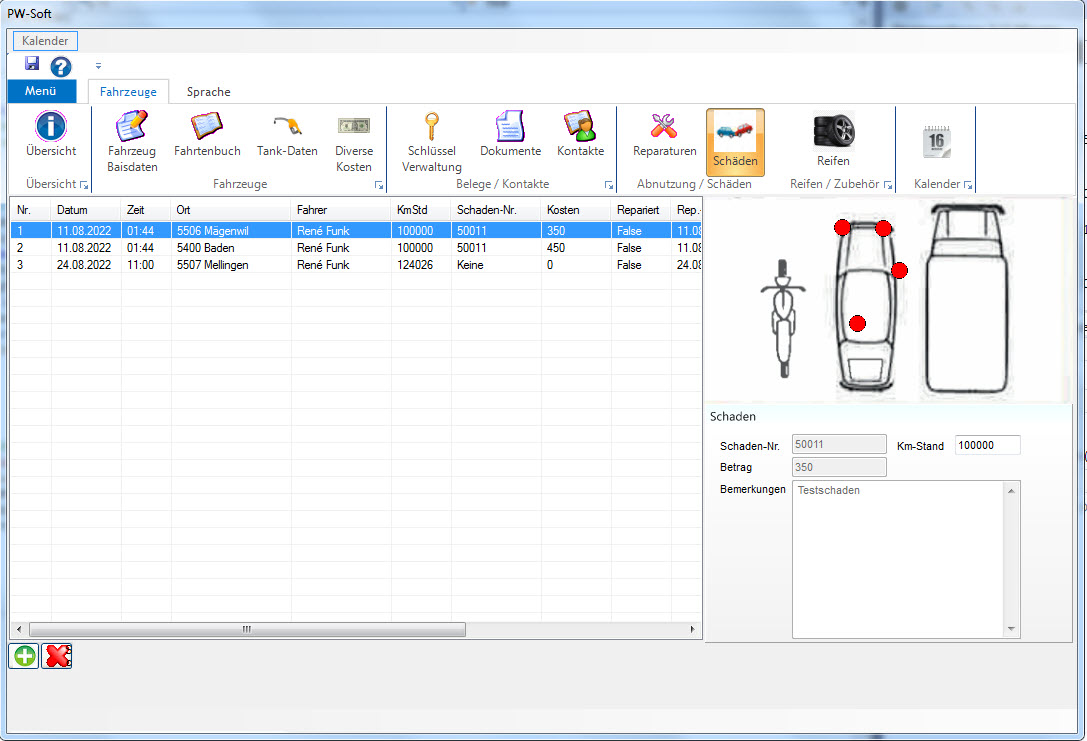Image resolution: width=1087 pixels, height=741 pixels.
Task: Open the Reifen tires section
Action: pos(833,140)
